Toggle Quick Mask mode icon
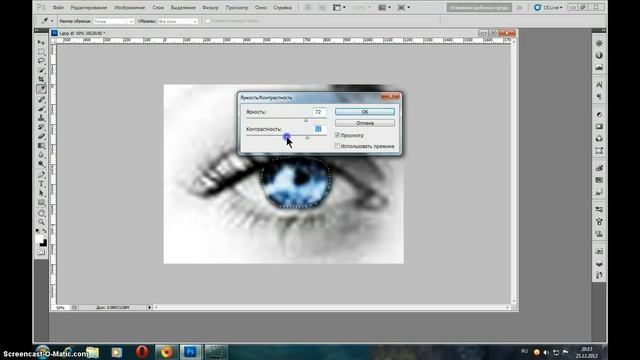The image size is (640, 360). tap(41, 252)
